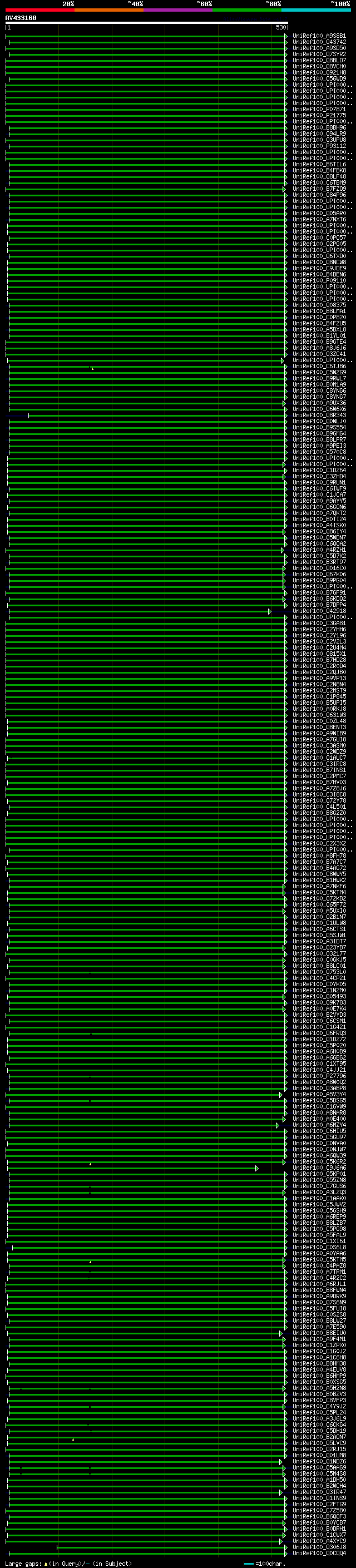This screenshot has width=356, height=1568.
Task: Select the UniRef100_Q8LF48 label
Action: [319, 176]
